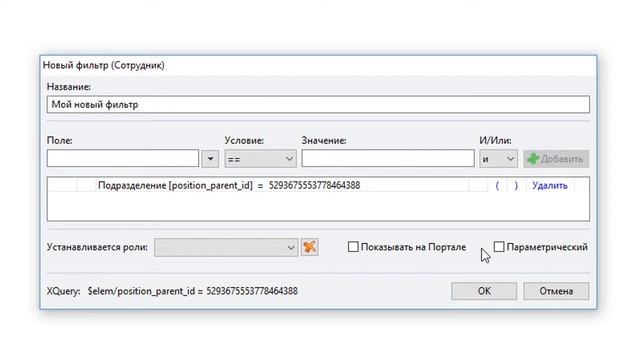
Task: Check the Параметрический checkbox
Action: coord(499,247)
